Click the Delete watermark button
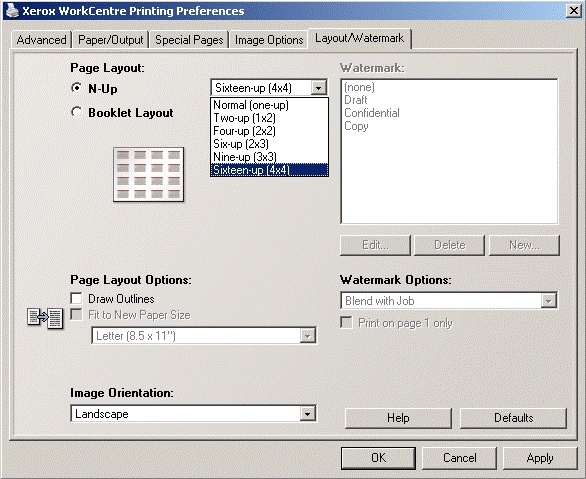This screenshot has height=479, width=586. (450, 245)
